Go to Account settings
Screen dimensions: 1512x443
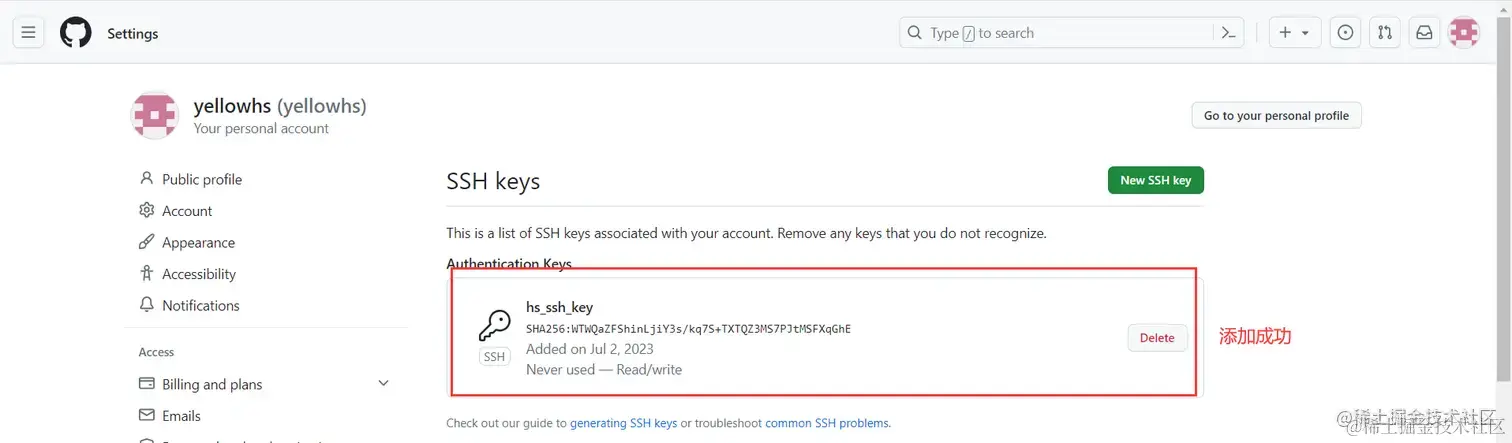187,211
